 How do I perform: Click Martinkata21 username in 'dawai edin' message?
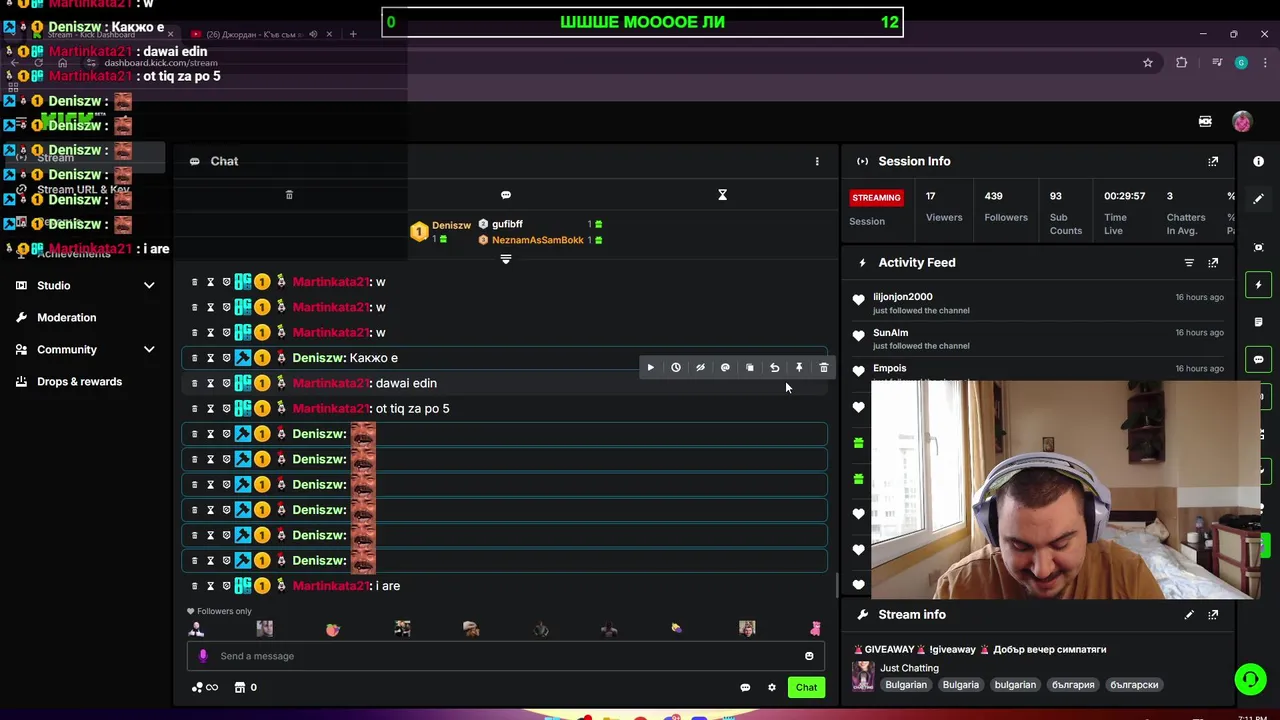click(x=331, y=383)
